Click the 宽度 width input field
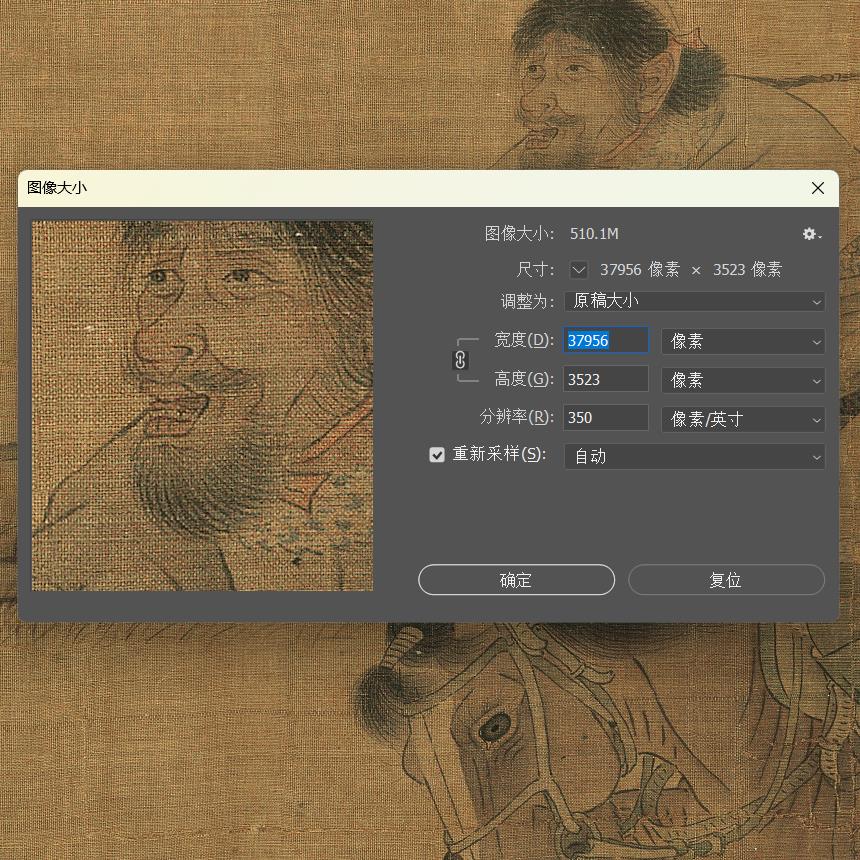The image size is (860, 860). pyautogui.click(x=606, y=341)
